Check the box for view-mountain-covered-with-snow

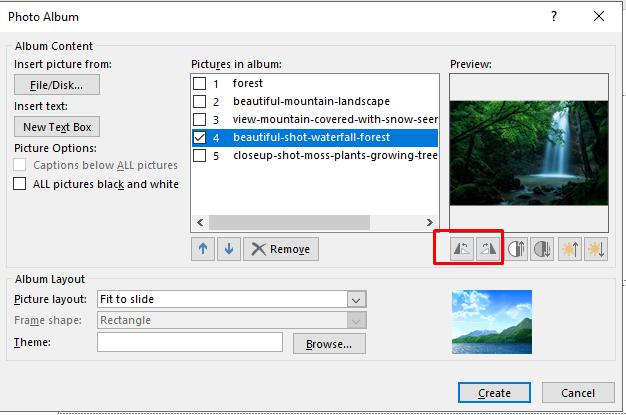pos(200,119)
